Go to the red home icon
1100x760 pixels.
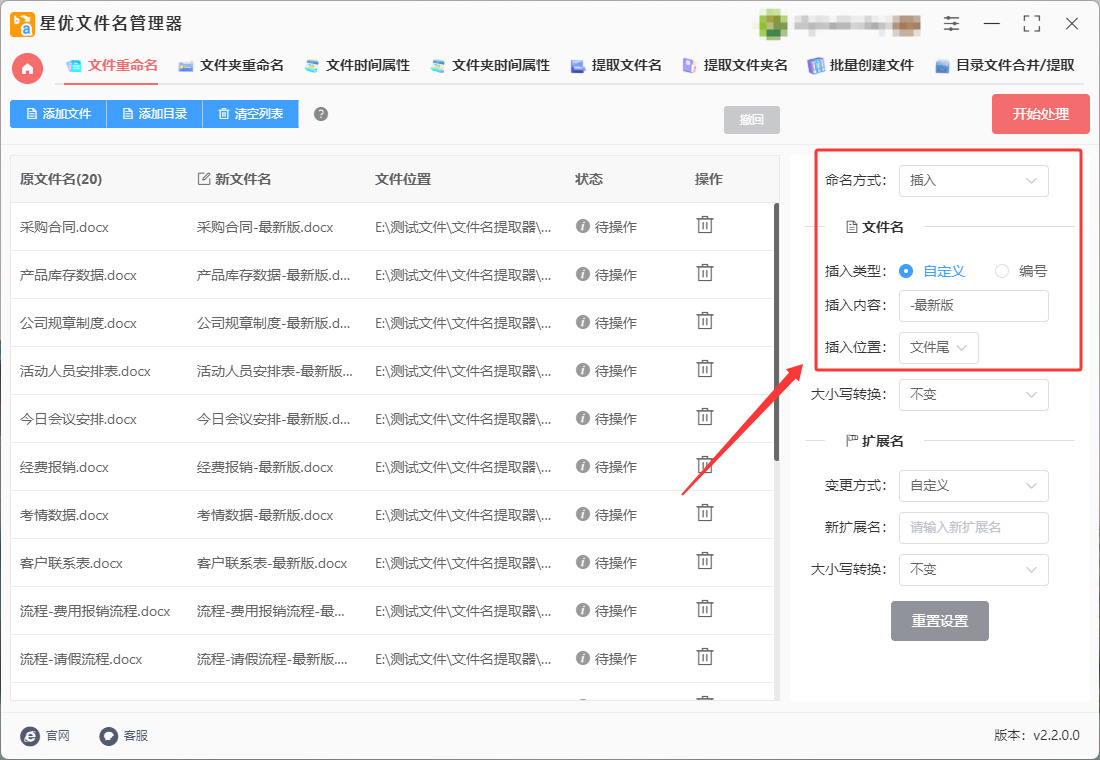coord(27,69)
